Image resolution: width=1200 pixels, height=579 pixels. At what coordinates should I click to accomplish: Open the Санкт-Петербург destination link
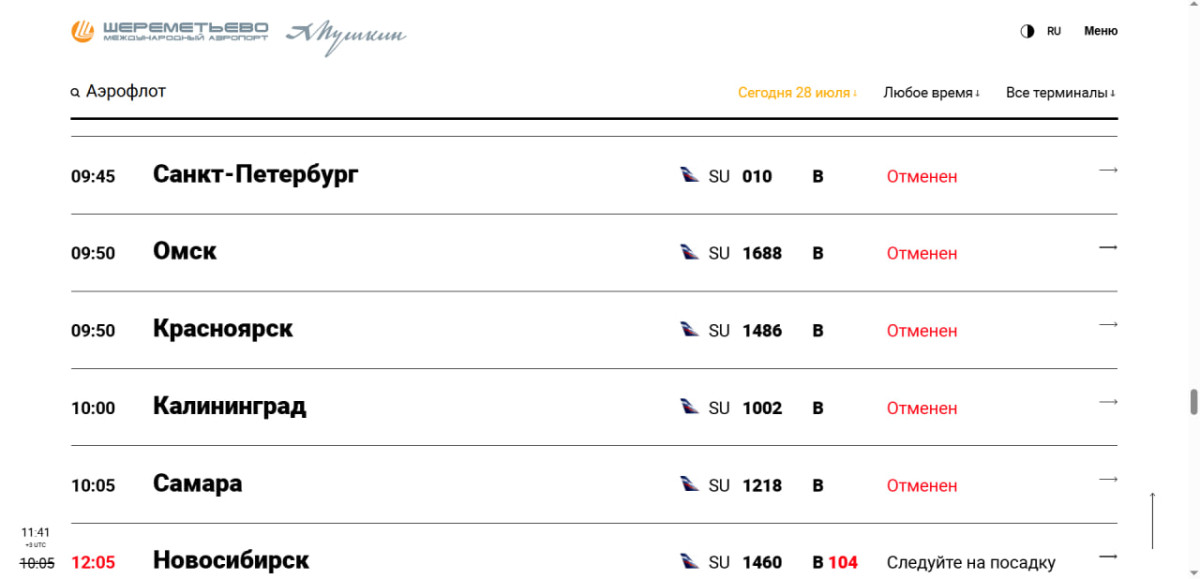coord(256,174)
